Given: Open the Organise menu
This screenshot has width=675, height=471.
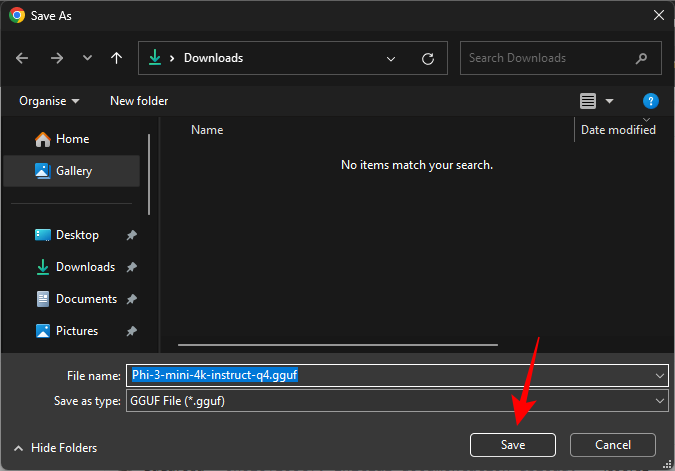Looking at the screenshot, I should click(x=49, y=101).
